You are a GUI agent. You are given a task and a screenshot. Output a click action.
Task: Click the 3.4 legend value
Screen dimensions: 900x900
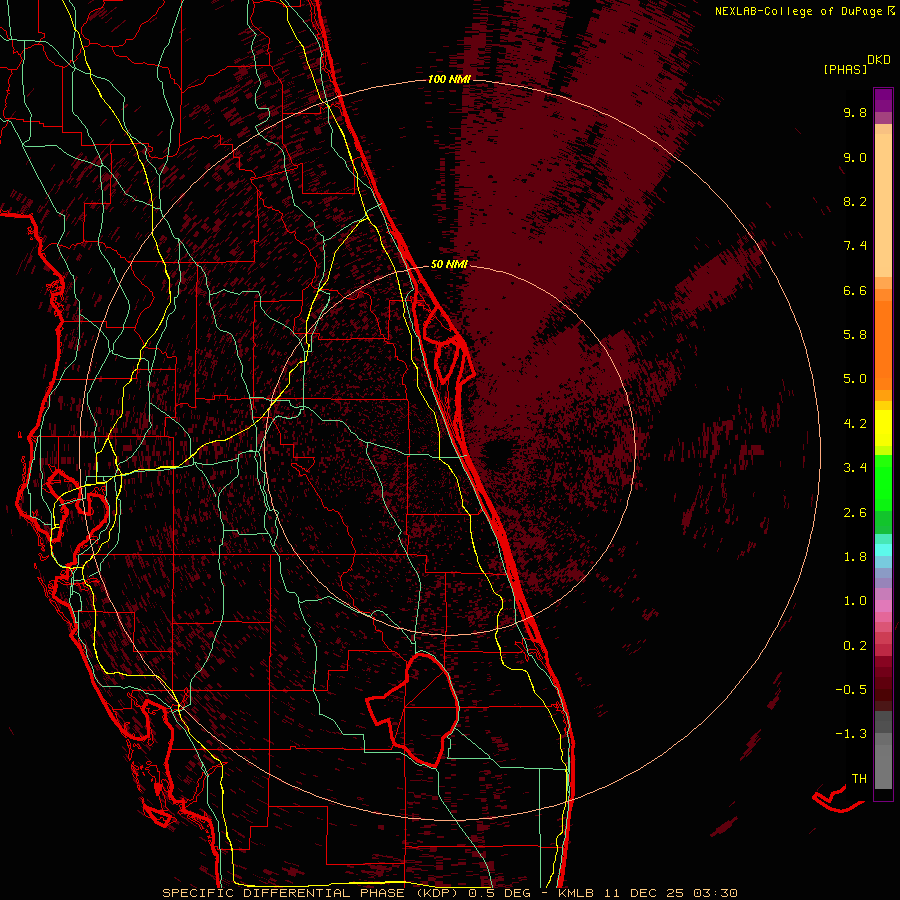pos(855,468)
